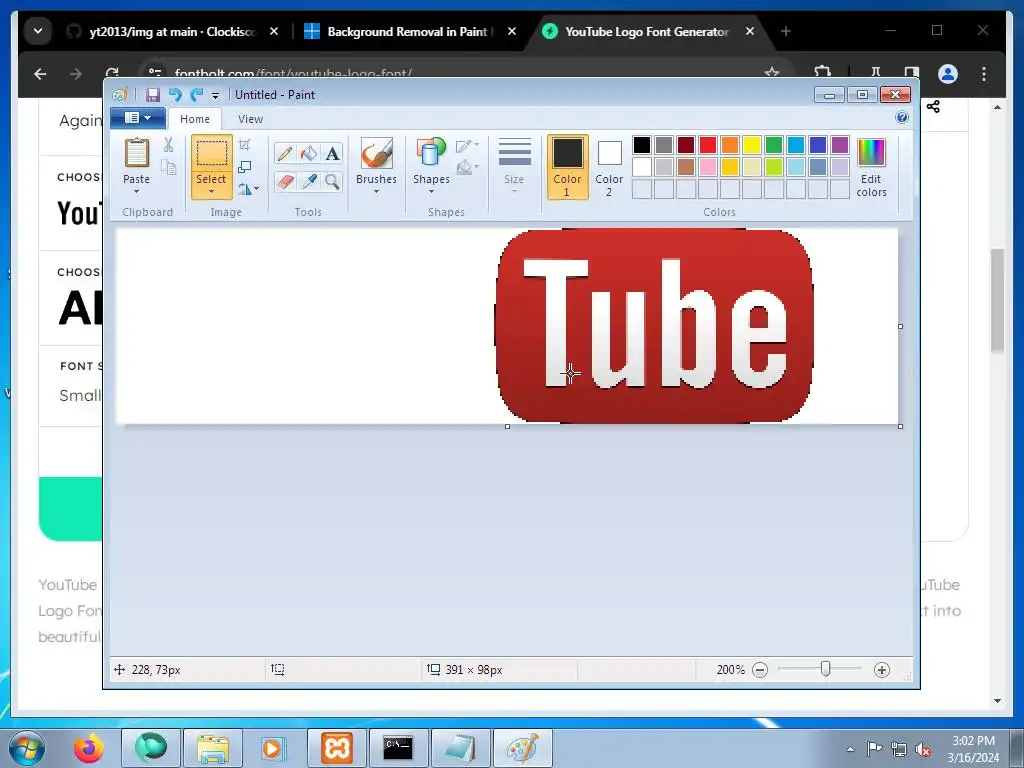
Task: Open the Paint application menu button
Action: click(x=137, y=118)
